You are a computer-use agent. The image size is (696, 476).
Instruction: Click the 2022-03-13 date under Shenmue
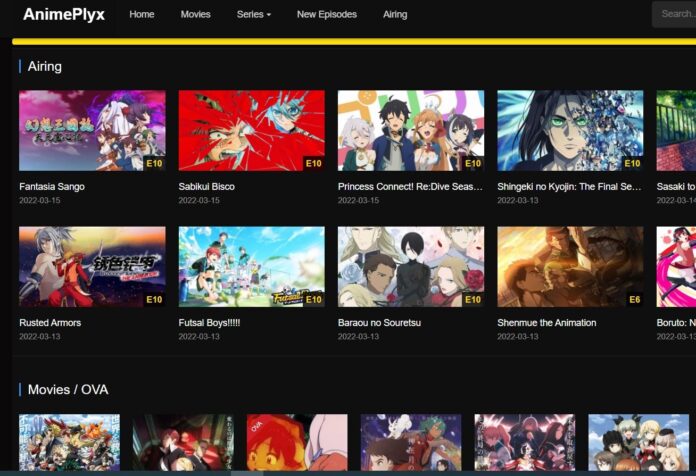[518, 337]
